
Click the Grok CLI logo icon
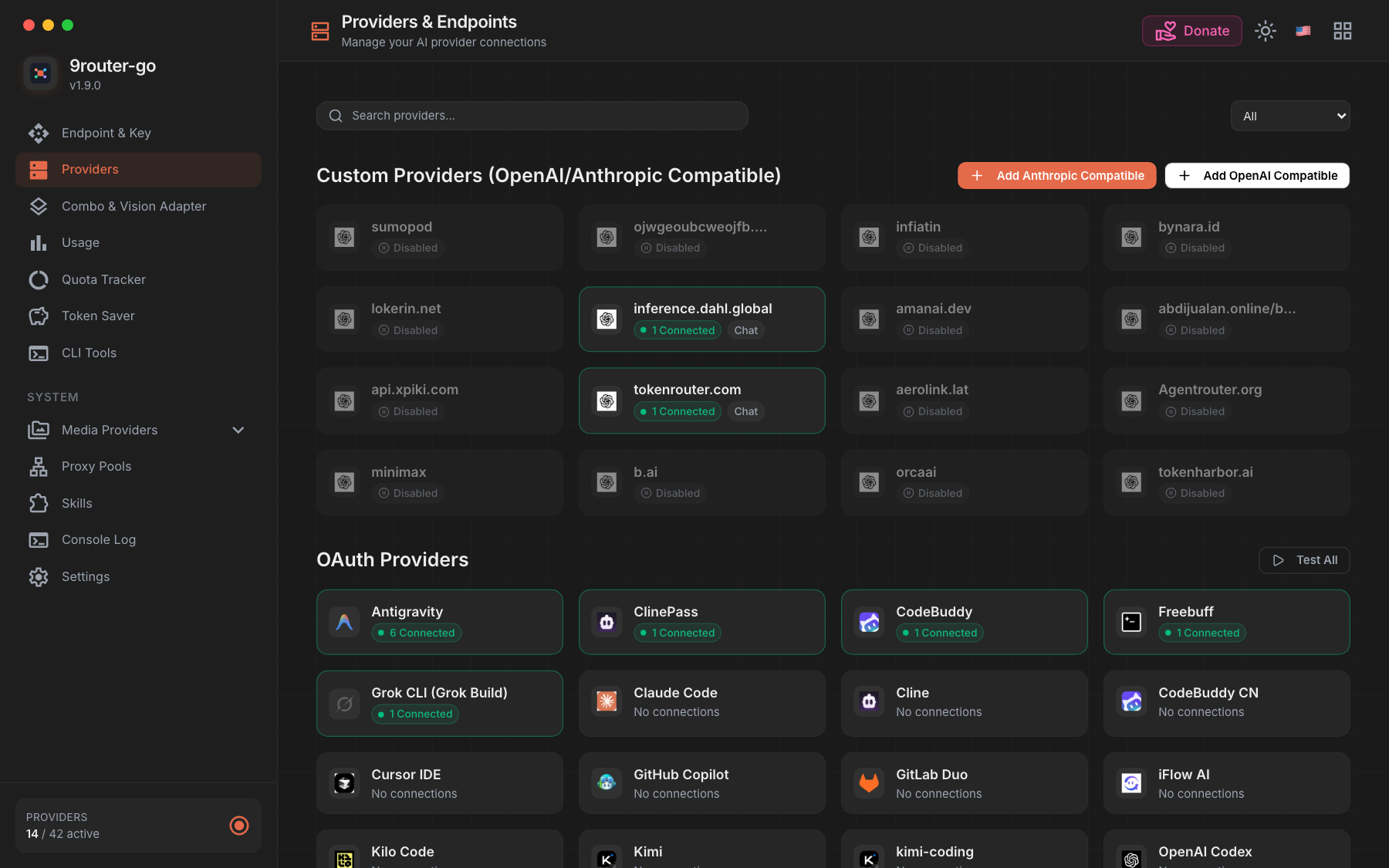344,704
